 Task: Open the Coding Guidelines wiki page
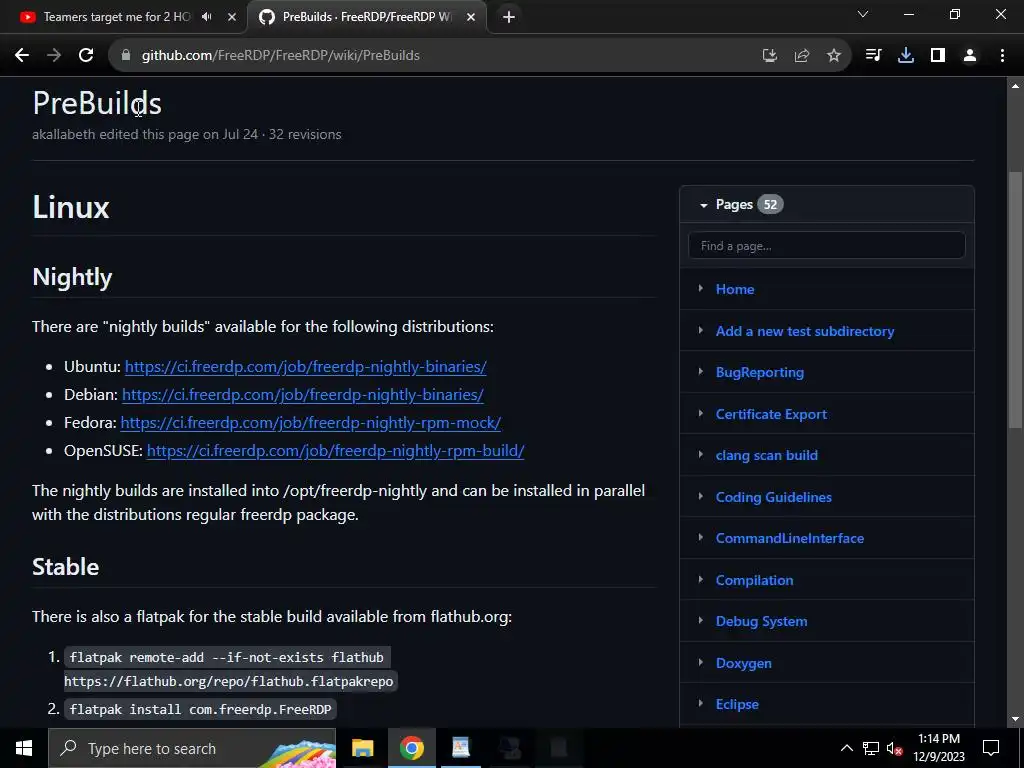774,497
